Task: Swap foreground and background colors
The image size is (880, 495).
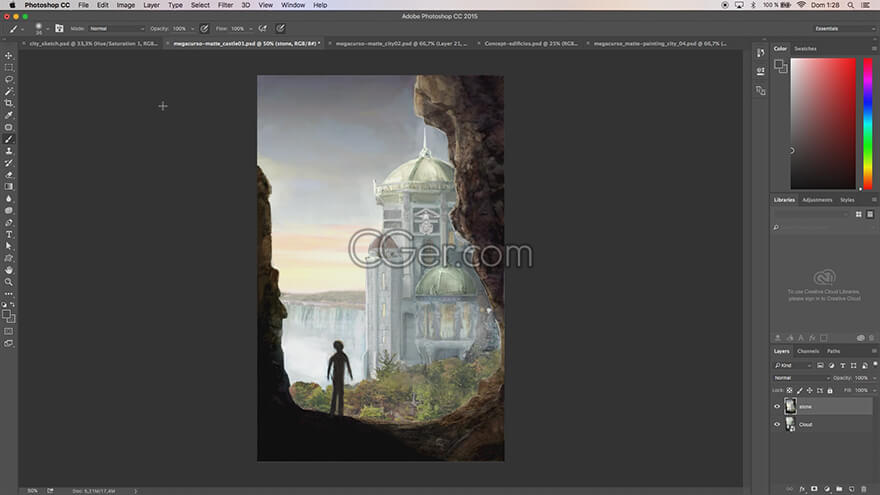Action: (x=12, y=304)
